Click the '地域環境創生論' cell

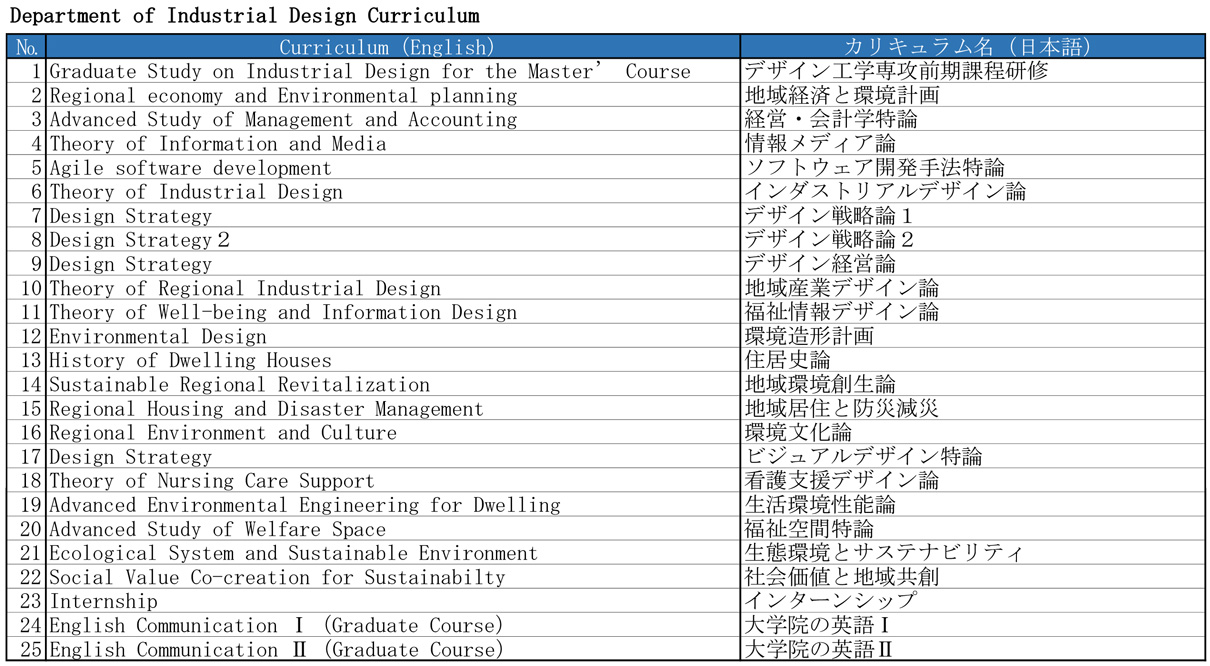point(972,384)
